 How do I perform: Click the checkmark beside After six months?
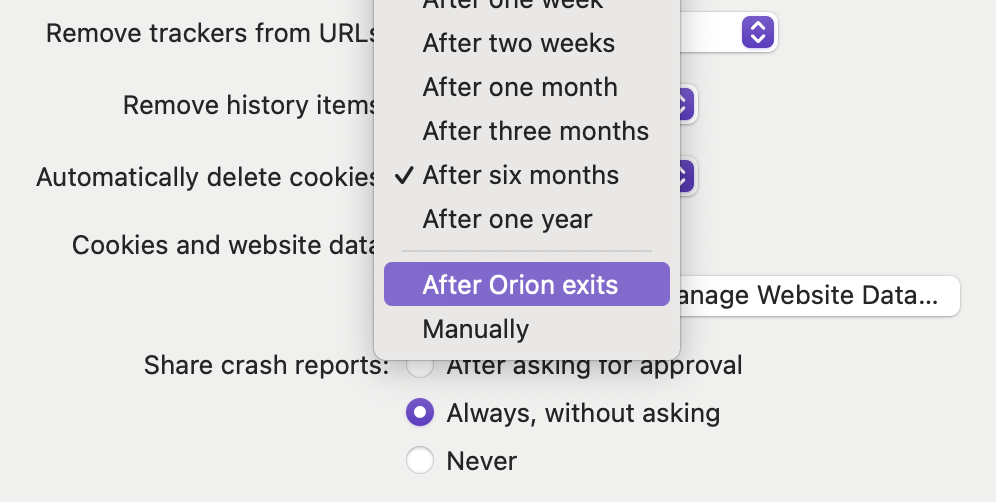(404, 176)
